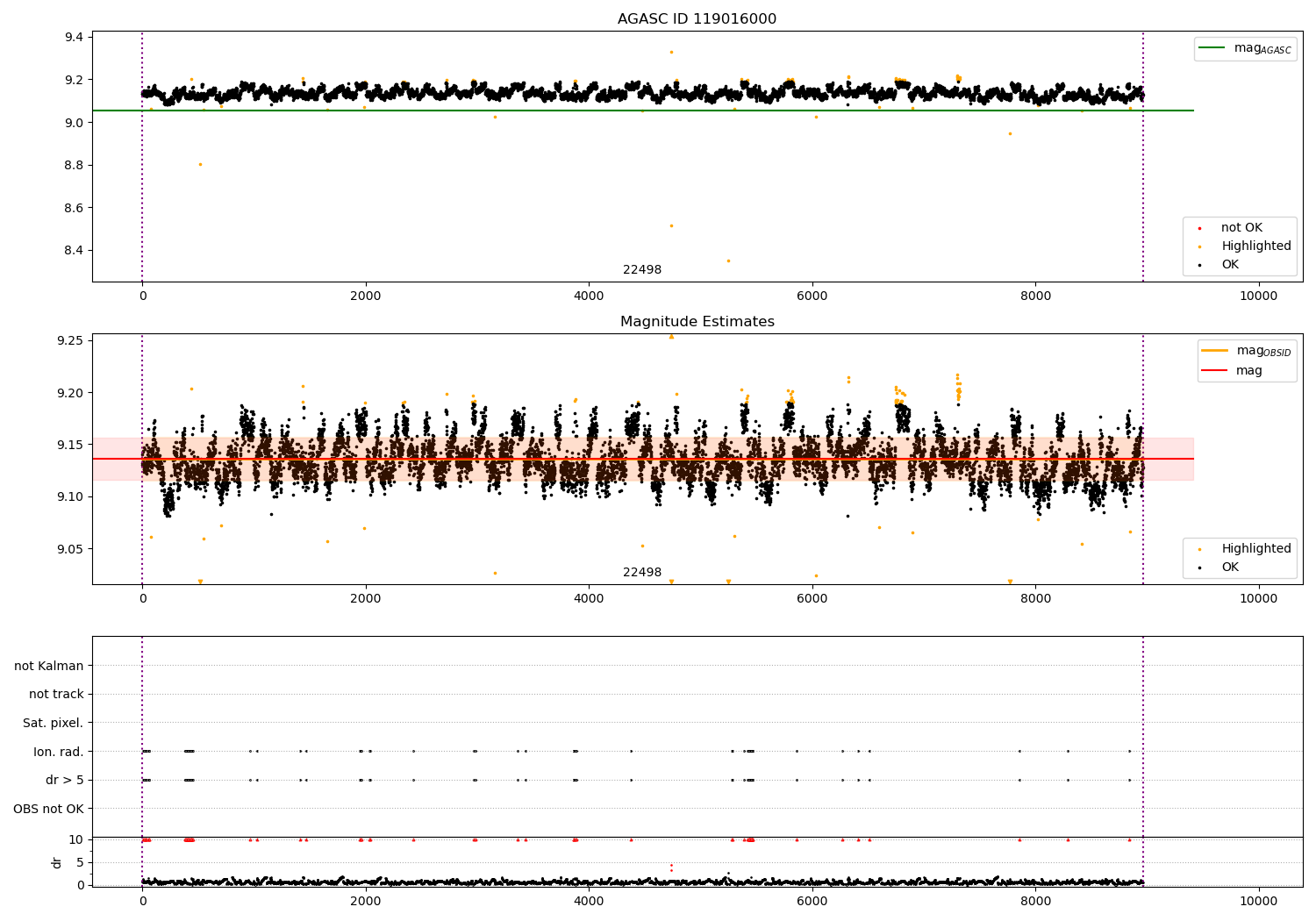Click the "not Kalman" axis label
This screenshot has width=1316, height=921.
coord(49,667)
